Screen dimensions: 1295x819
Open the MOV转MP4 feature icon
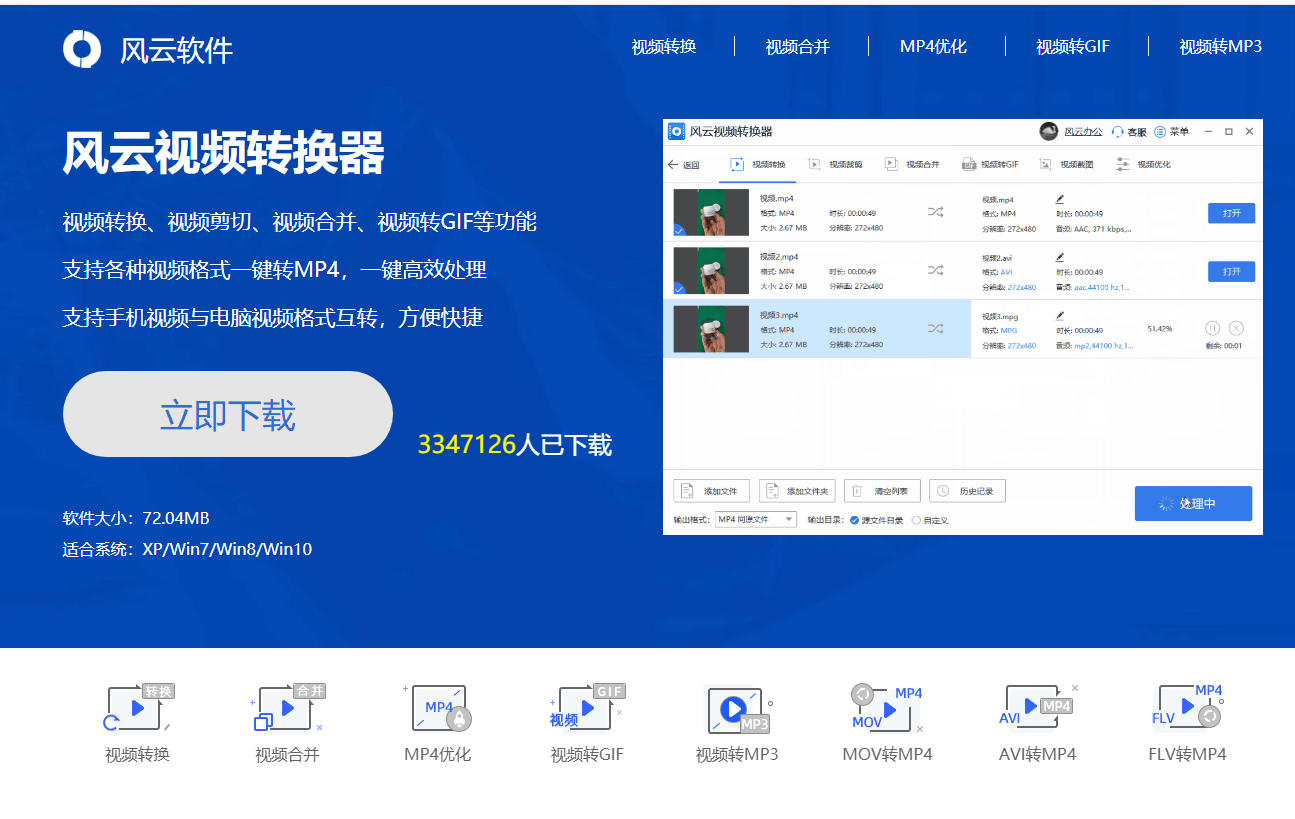pos(887,708)
